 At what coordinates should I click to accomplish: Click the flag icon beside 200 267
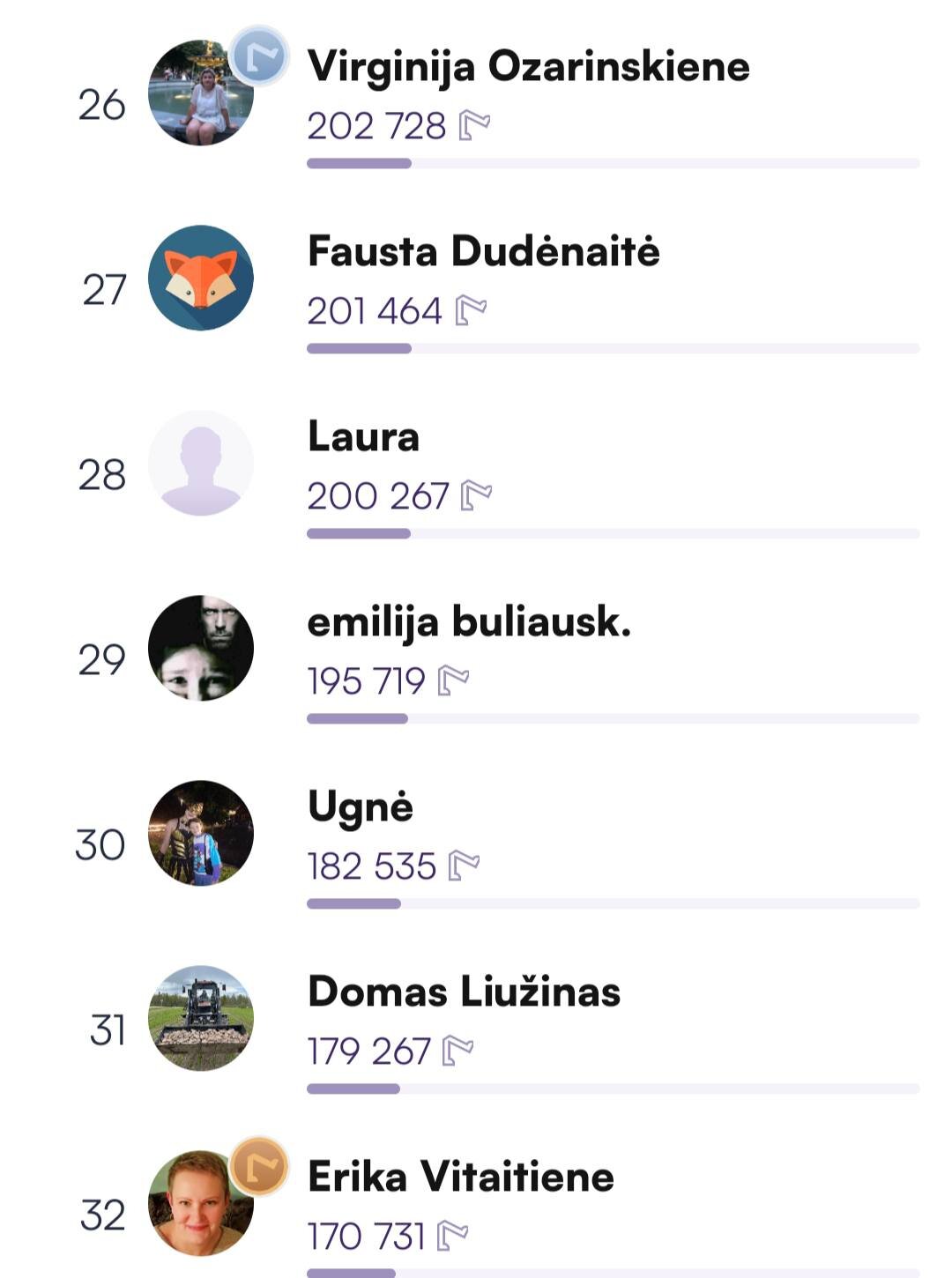[477, 495]
